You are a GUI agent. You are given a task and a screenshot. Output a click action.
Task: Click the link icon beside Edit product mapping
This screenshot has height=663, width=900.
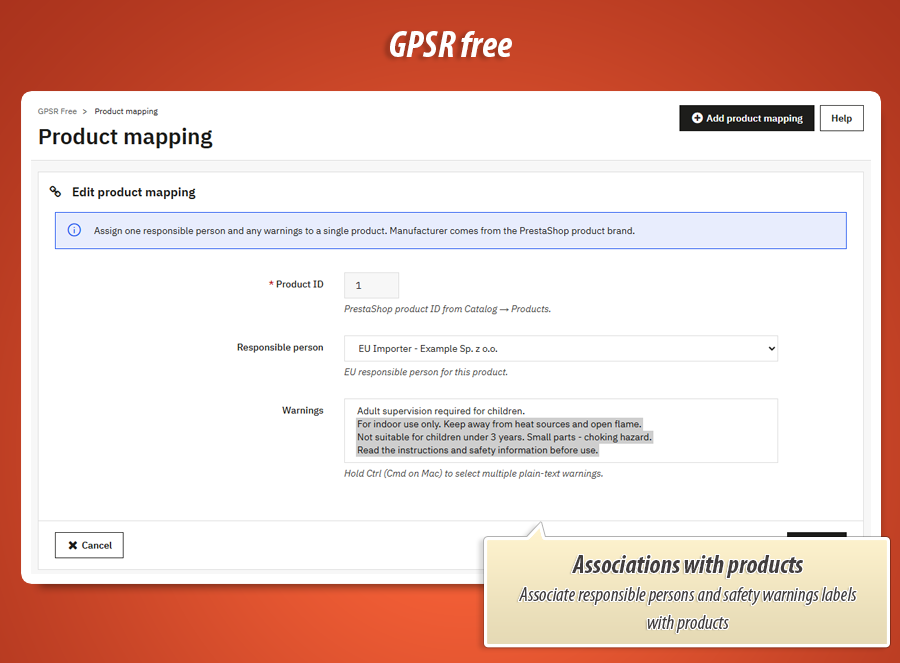[x=55, y=192]
